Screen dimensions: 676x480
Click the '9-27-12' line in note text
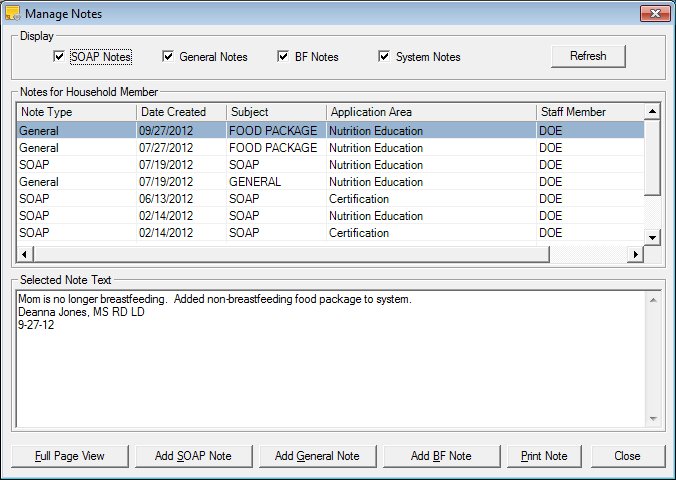tap(36, 325)
